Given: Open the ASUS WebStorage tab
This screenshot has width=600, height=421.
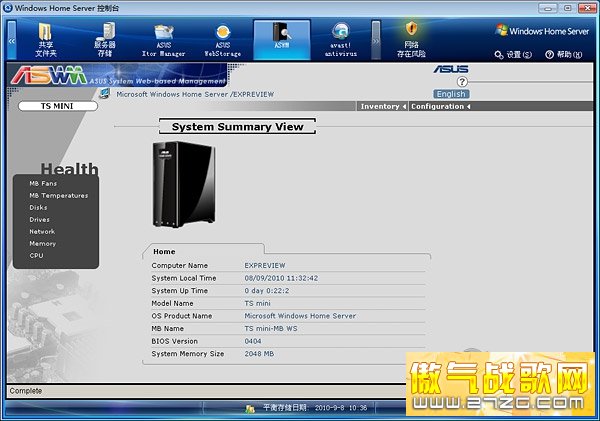Looking at the screenshot, I should pyautogui.click(x=223, y=40).
